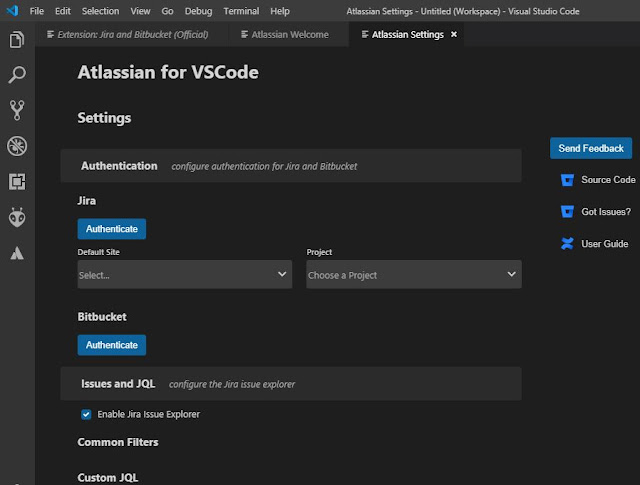Viewport: 640px width, 485px height.
Task: Open the Choose a Project dropdown
Action: [414, 274]
